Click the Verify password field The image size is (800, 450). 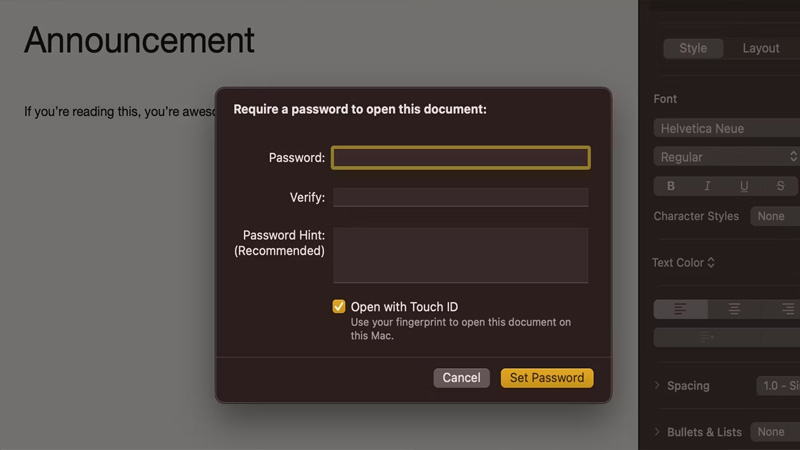coord(461,197)
